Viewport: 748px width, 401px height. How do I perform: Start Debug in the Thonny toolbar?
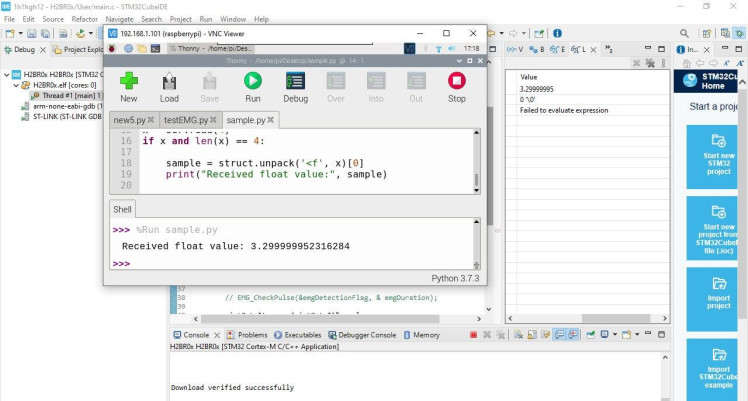[295, 86]
